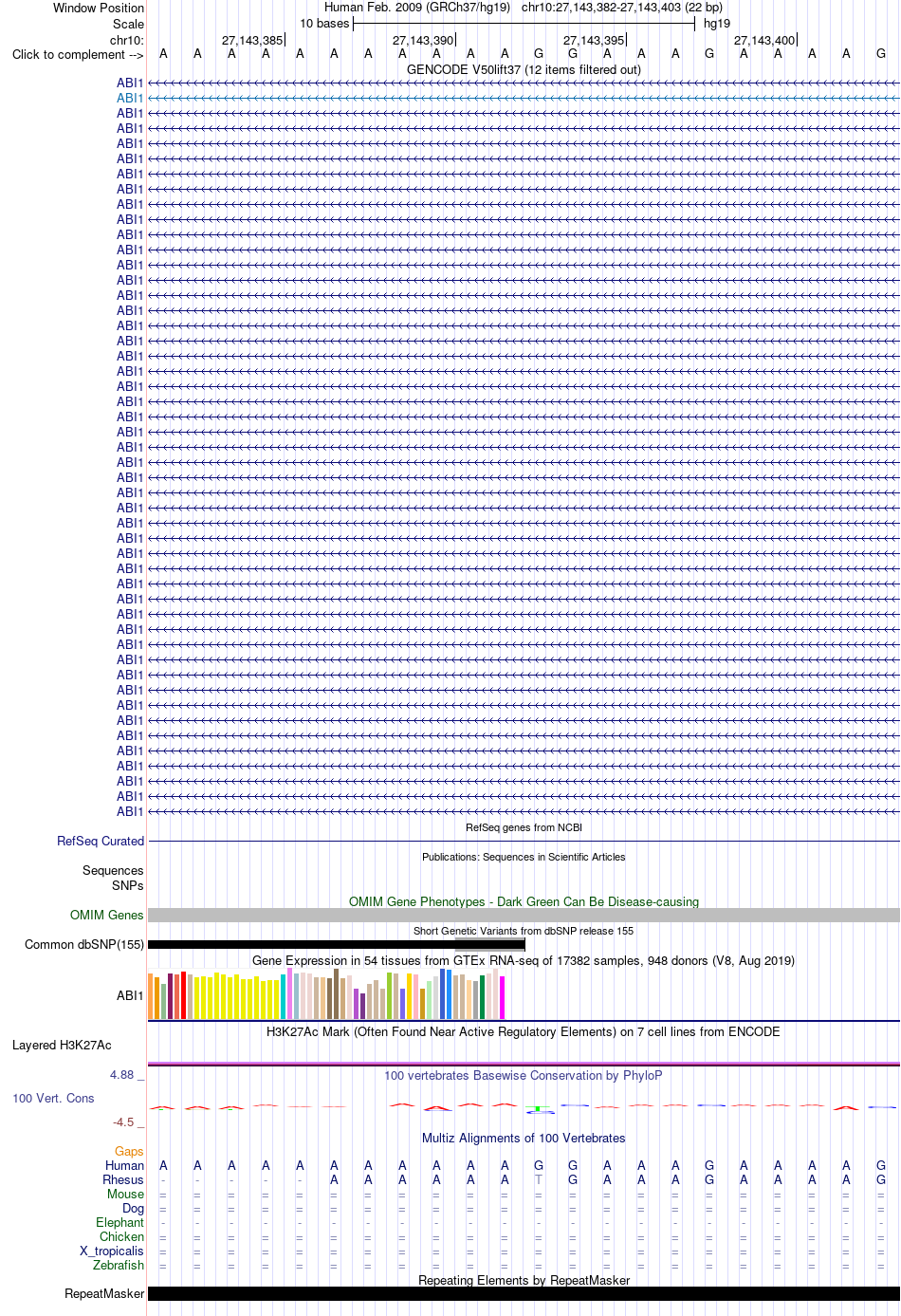Select the black Common dbSNP variant bar
The height and width of the screenshot is (1316, 901).
(x=337, y=945)
